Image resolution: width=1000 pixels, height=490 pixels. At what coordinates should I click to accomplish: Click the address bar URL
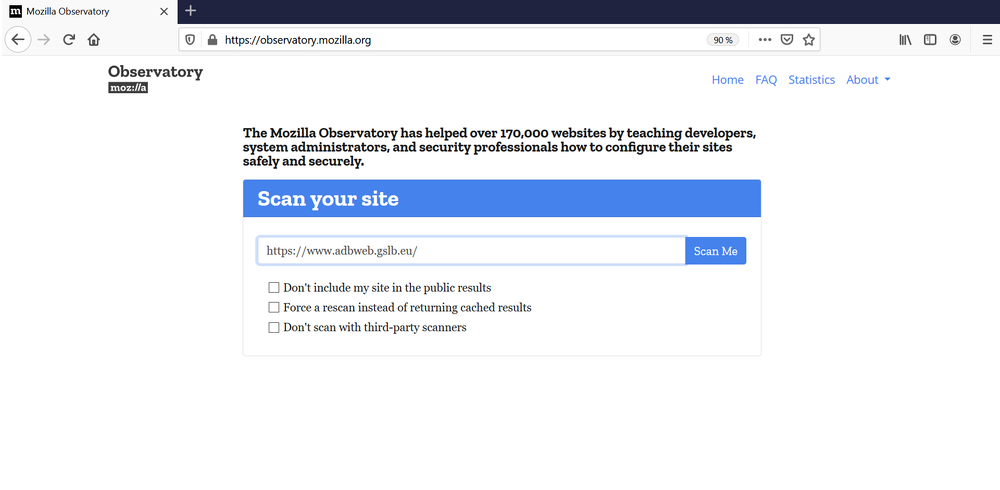tap(298, 40)
